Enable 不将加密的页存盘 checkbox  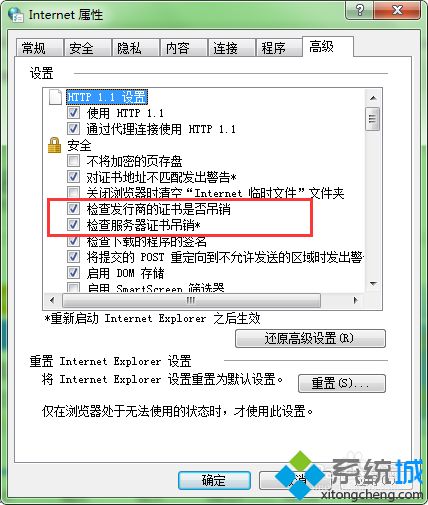click(x=73, y=161)
